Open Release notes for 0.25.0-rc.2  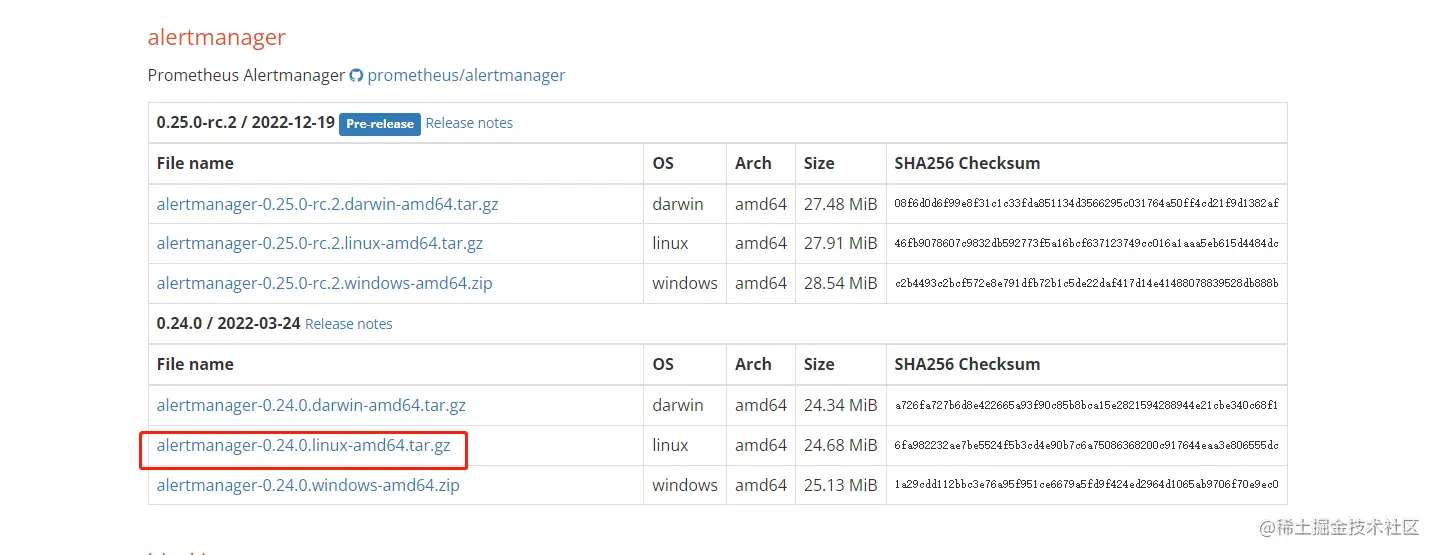[469, 123]
